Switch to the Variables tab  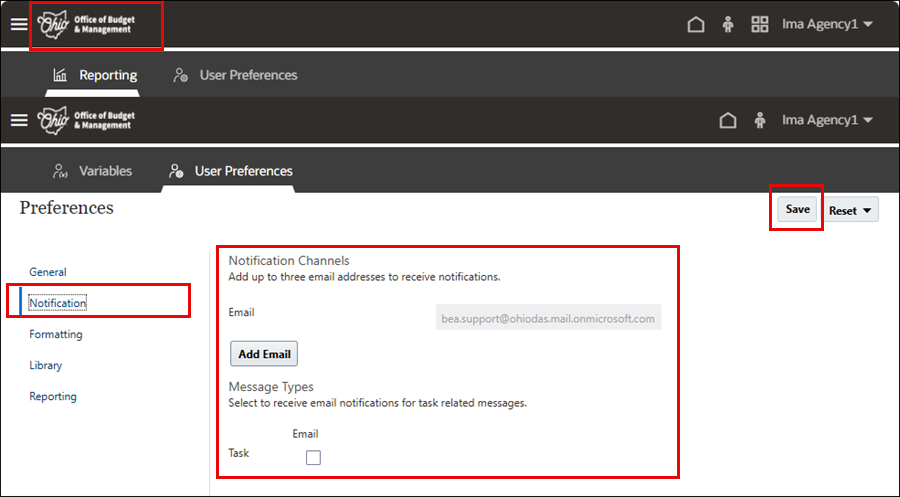[92, 171]
